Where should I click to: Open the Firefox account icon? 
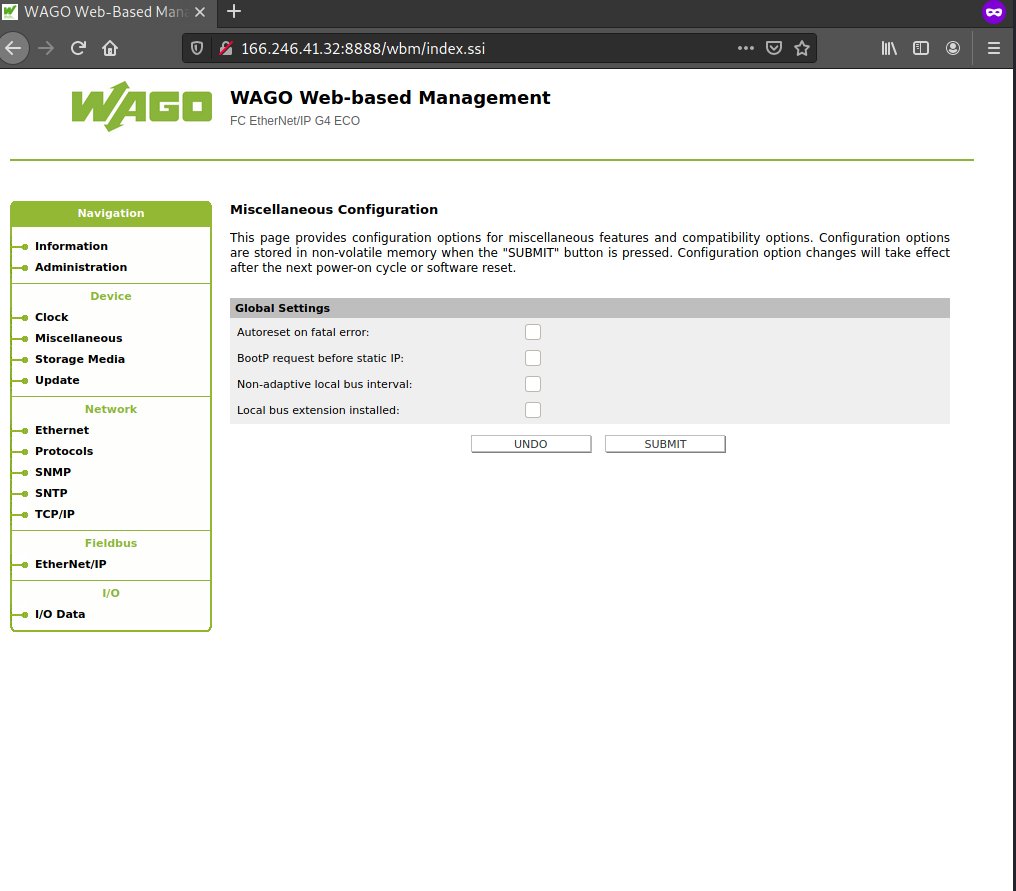pos(952,48)
